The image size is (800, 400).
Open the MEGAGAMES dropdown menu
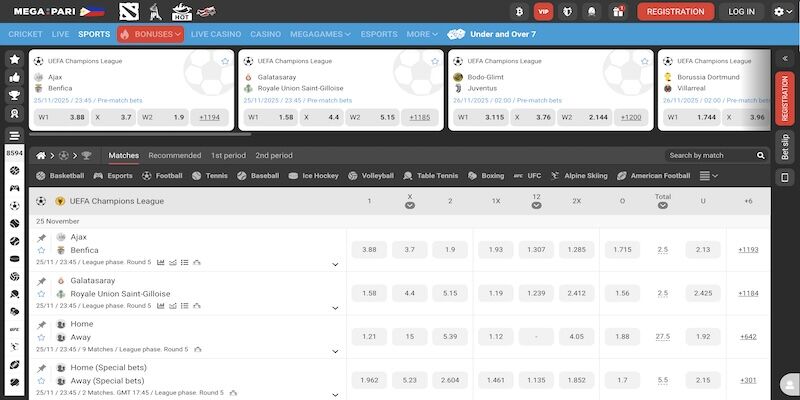320,34
